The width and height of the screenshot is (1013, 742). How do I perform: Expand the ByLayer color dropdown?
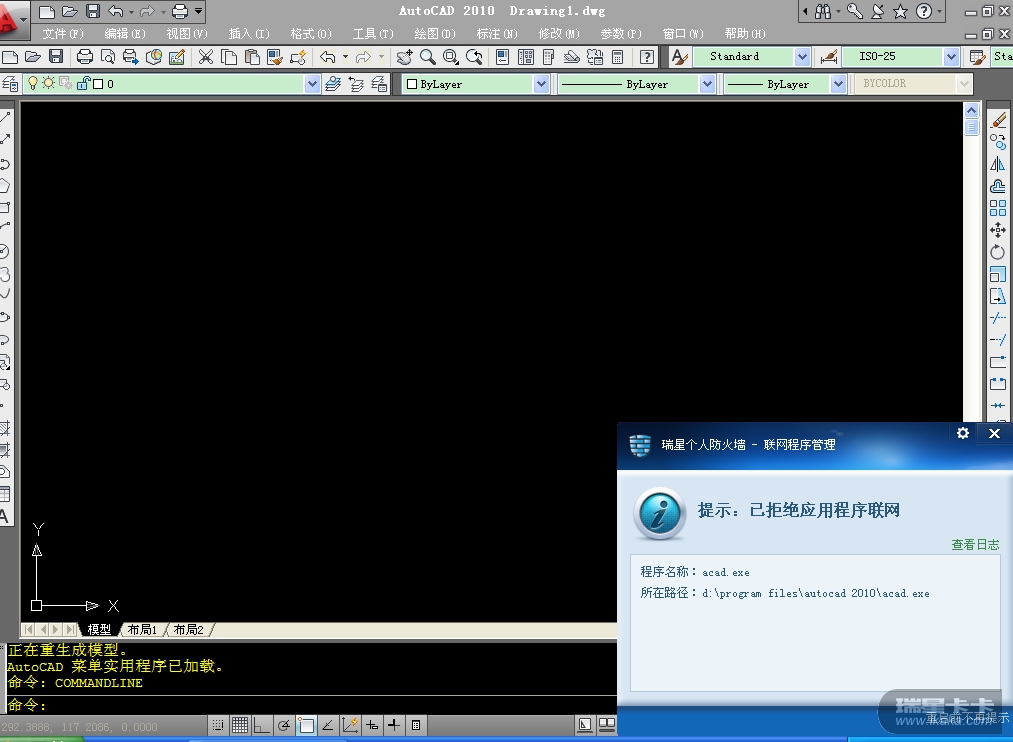click(541, 84)
